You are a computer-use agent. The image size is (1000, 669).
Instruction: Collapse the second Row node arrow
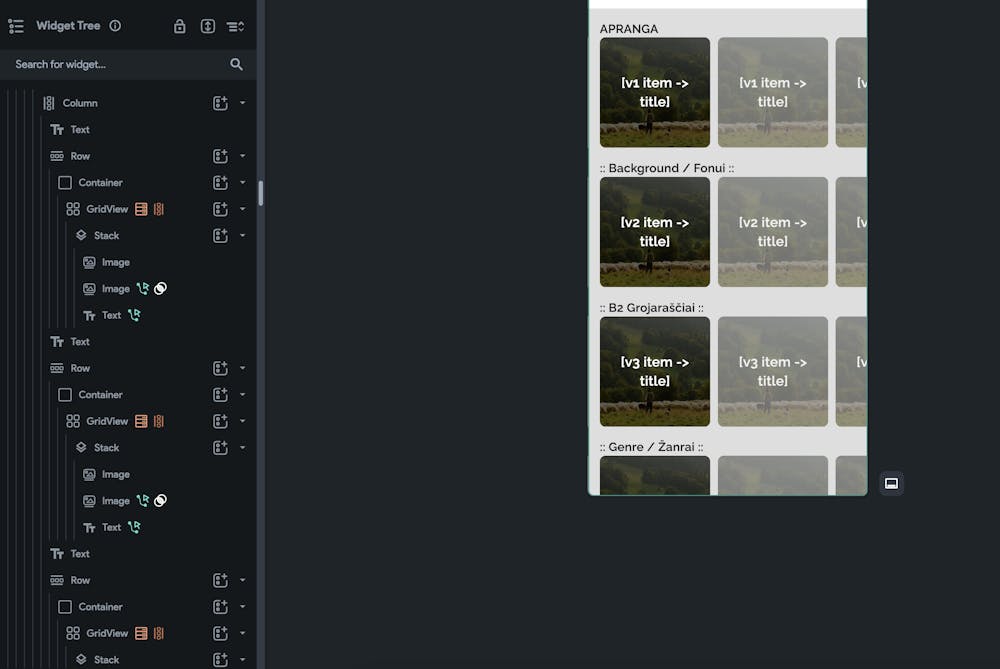pyautogui.click(x=242, y=368)
